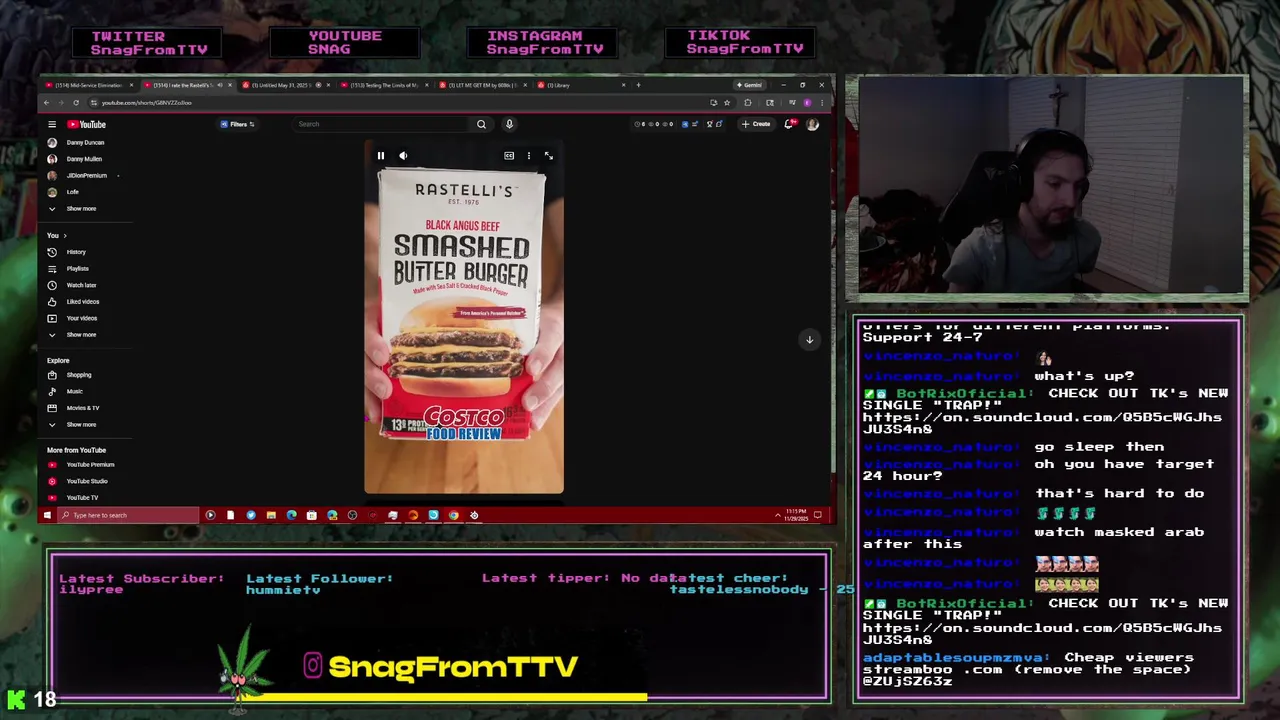The image size is (1280, 720).
Task: Open Liked videos in sidebar
Action: [85, 301]
